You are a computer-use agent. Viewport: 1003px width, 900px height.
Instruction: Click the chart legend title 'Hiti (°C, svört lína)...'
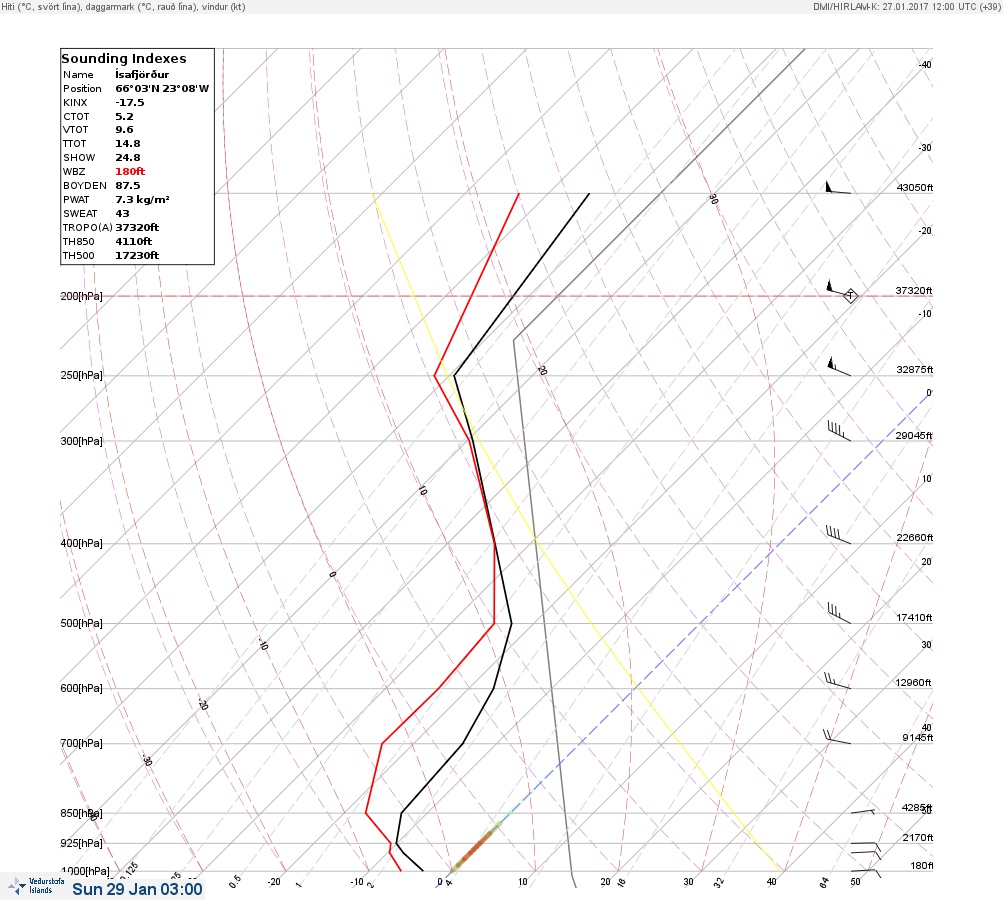[123, 6]
